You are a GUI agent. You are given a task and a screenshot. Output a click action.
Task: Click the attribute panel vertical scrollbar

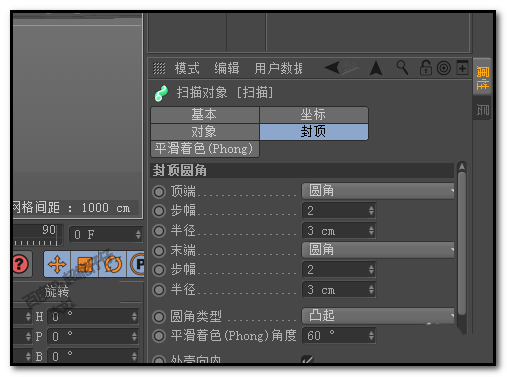tap(462, 247)
